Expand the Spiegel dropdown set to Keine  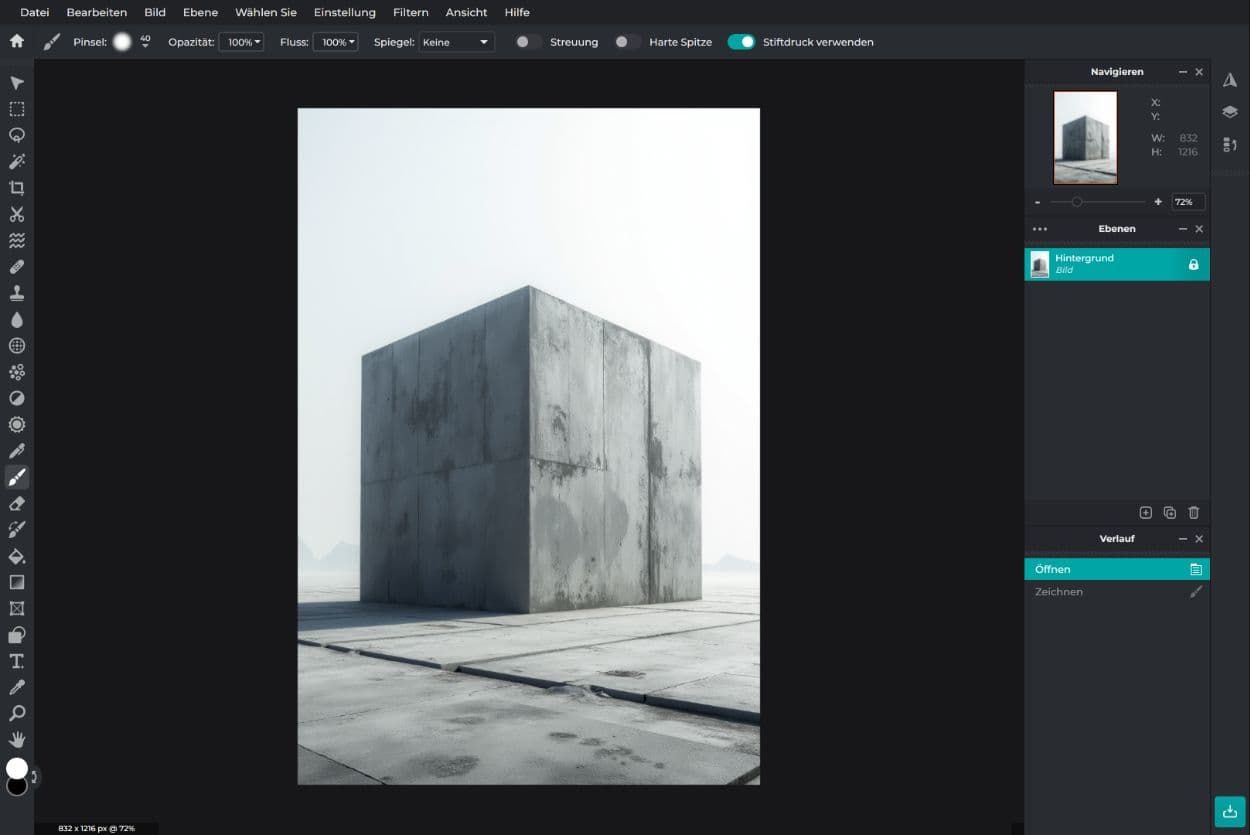point(456,42)
